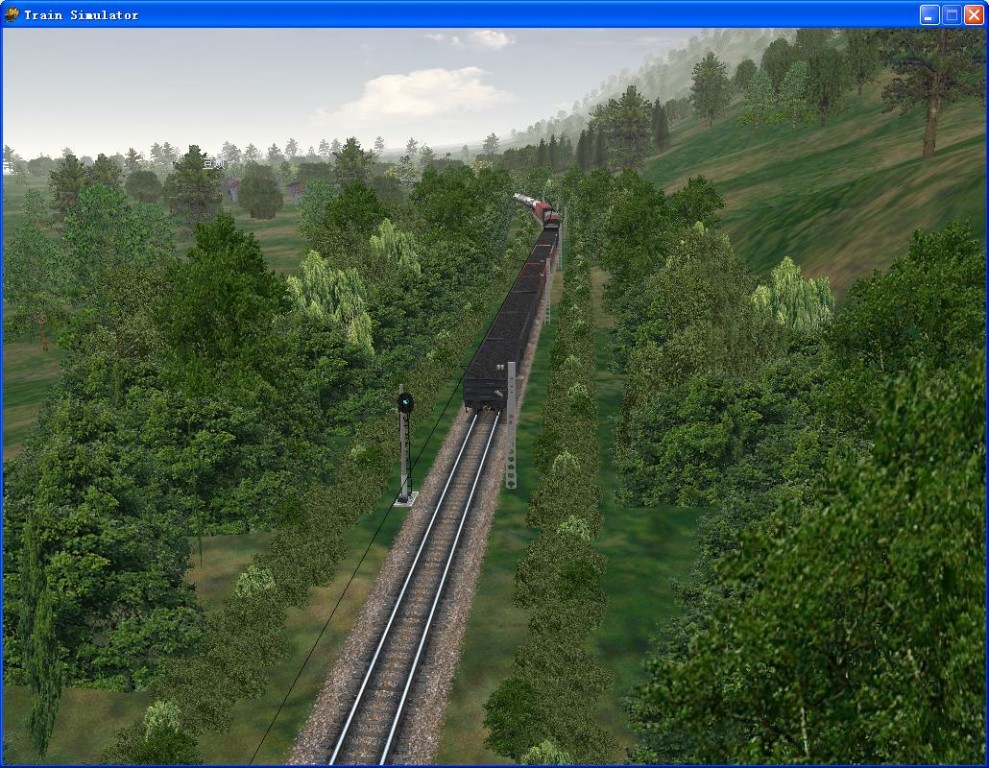The width and height of the screenshot is (989, 768).
Task: Click the small cloud at top of sky
Action: tap(488, 39)
